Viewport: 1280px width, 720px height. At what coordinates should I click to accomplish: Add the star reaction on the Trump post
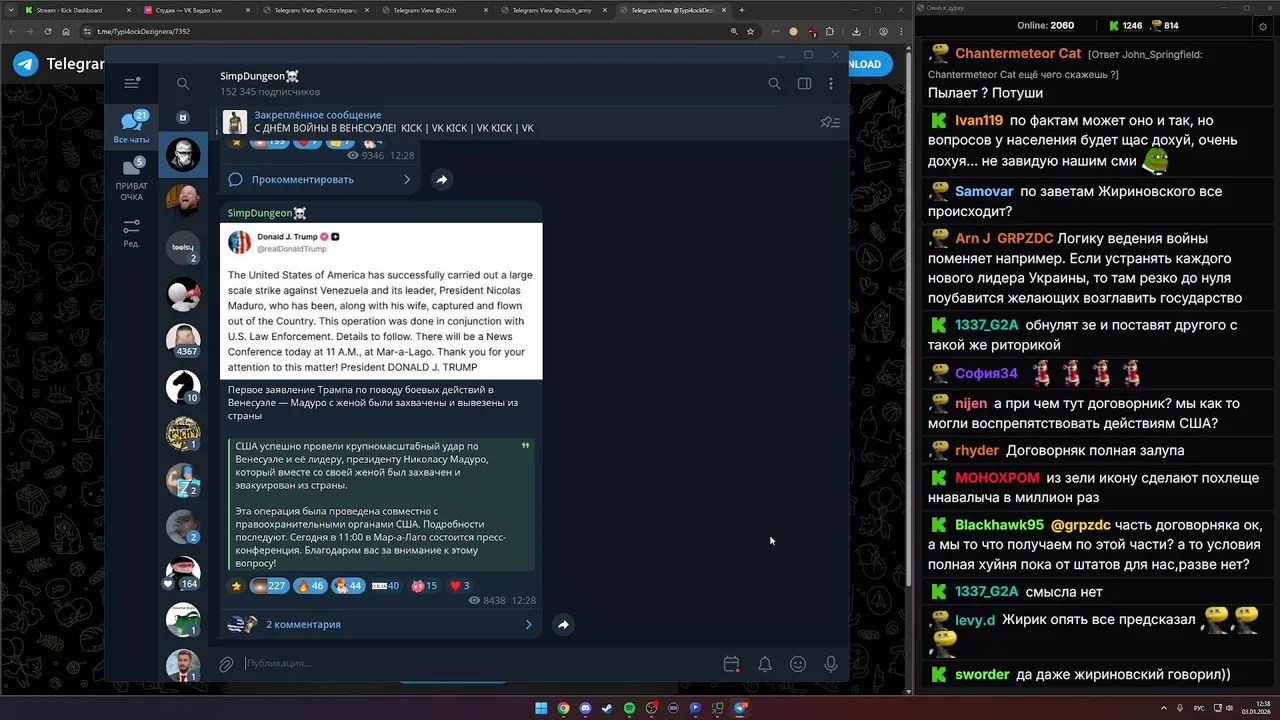(x=236, y=586)
